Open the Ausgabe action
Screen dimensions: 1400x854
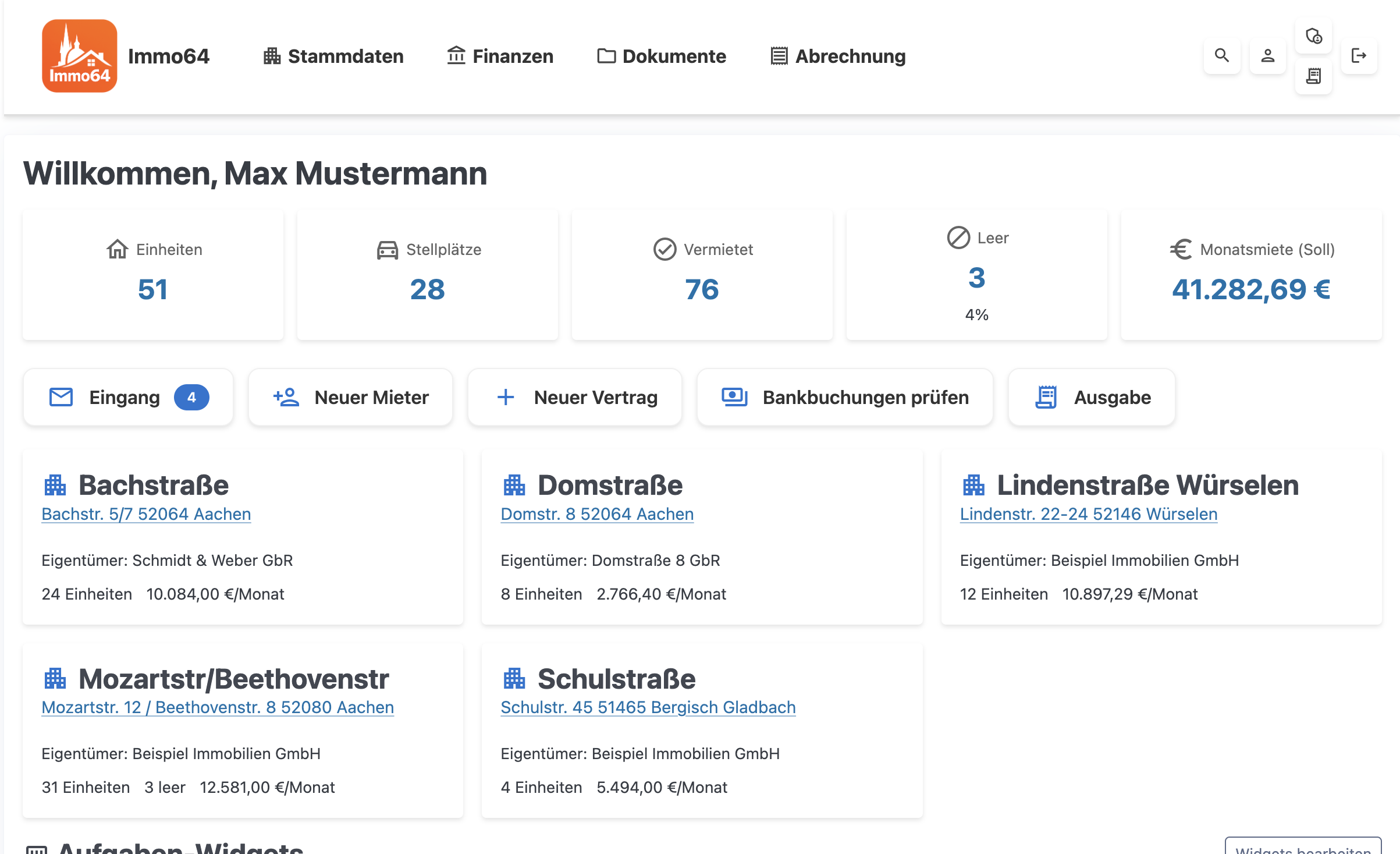[1091, 397]
